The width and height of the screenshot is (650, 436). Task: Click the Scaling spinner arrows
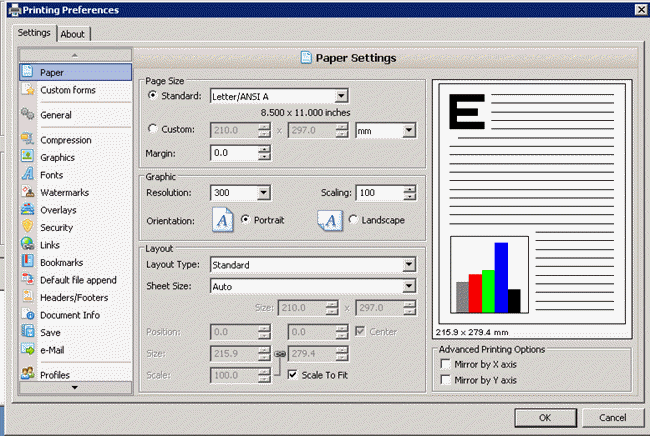(410, 193)
